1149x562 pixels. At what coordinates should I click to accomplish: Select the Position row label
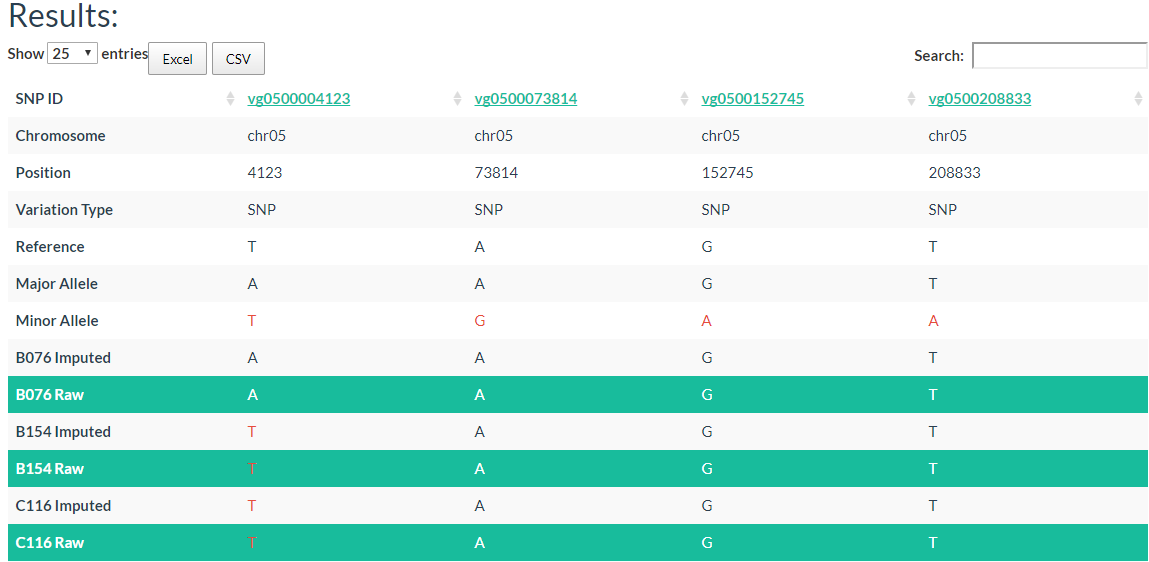(43, 173)
